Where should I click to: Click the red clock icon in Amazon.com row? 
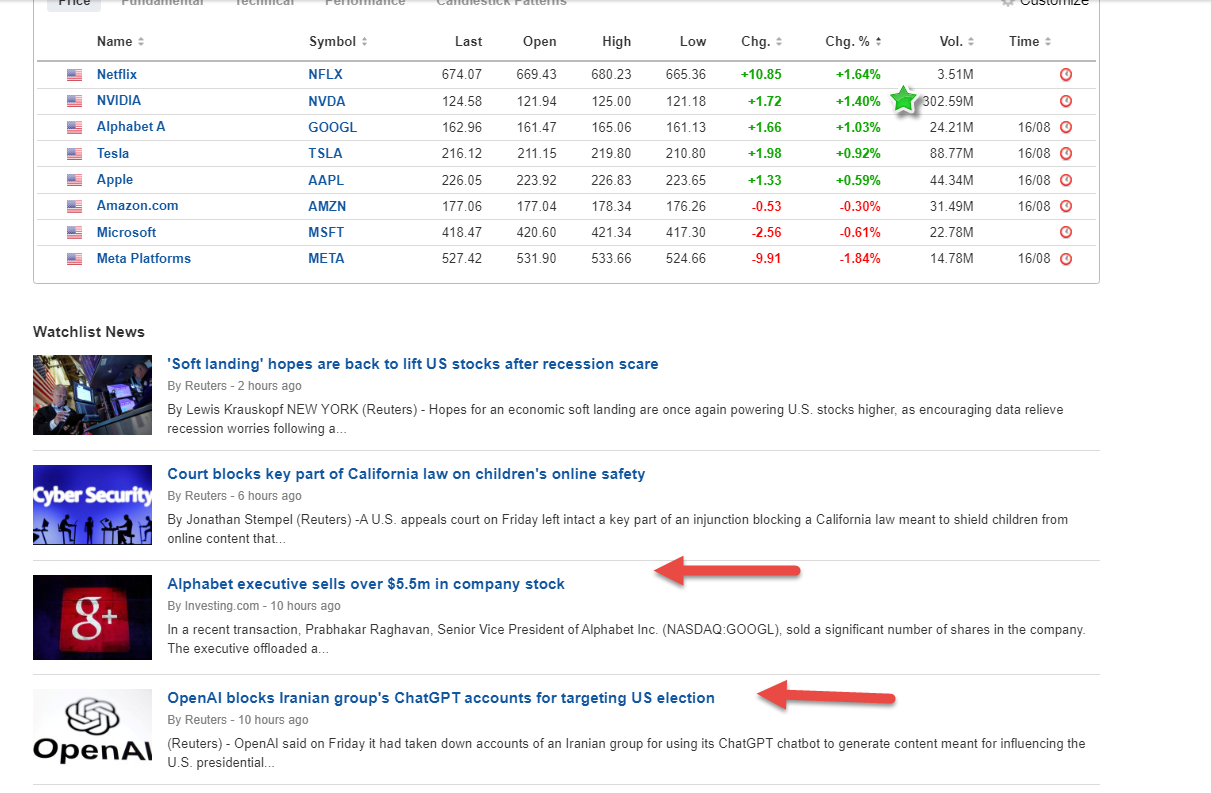pyautogui.click(x=1066, y=206)
